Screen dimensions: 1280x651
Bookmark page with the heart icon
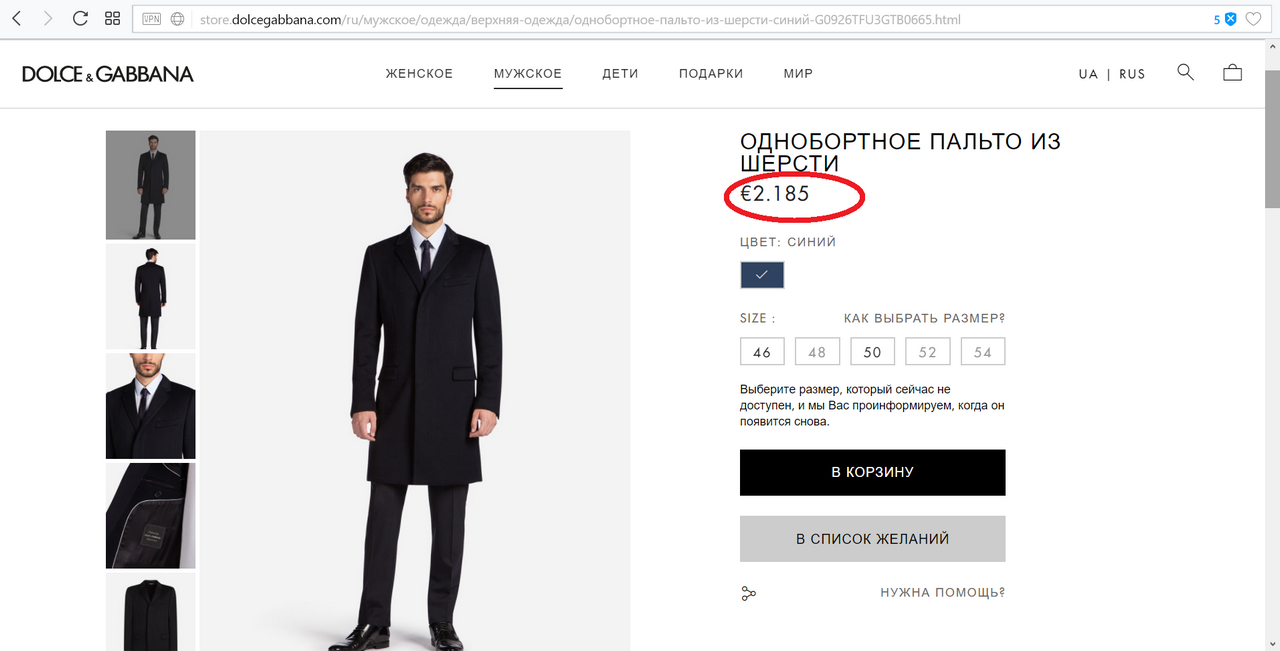point(1253,19)
